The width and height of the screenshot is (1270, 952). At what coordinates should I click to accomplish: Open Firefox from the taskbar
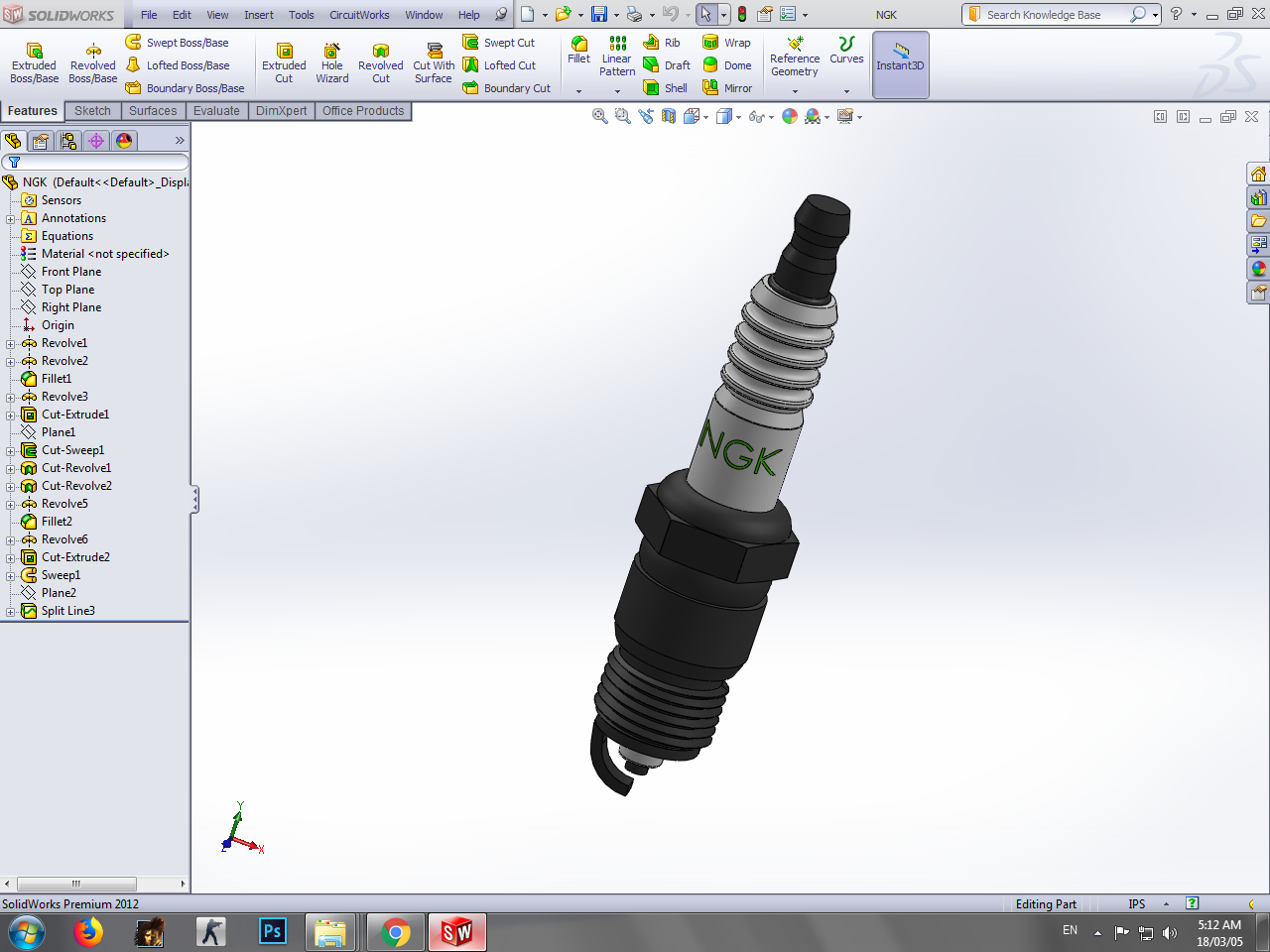point(88,932)
